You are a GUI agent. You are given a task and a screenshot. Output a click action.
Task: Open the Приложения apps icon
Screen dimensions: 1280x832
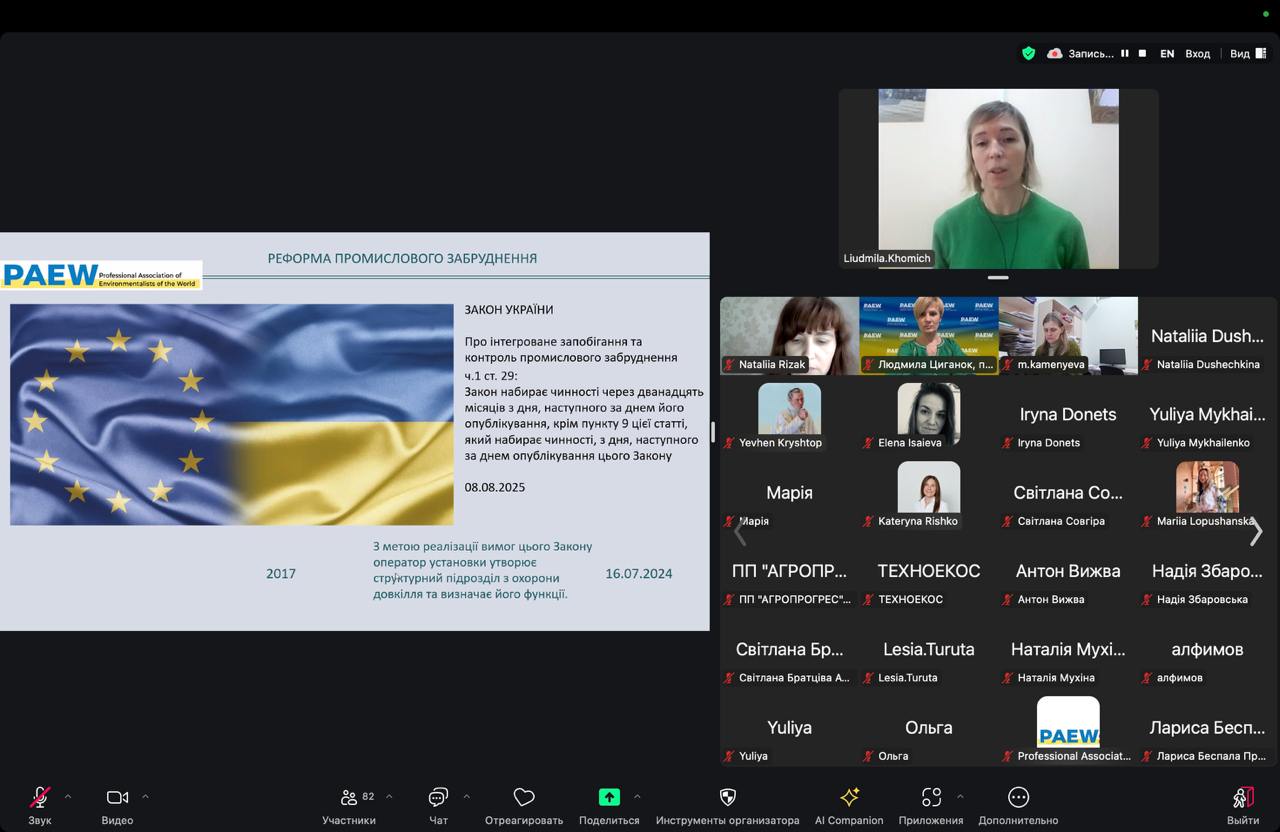click(931, 798)
